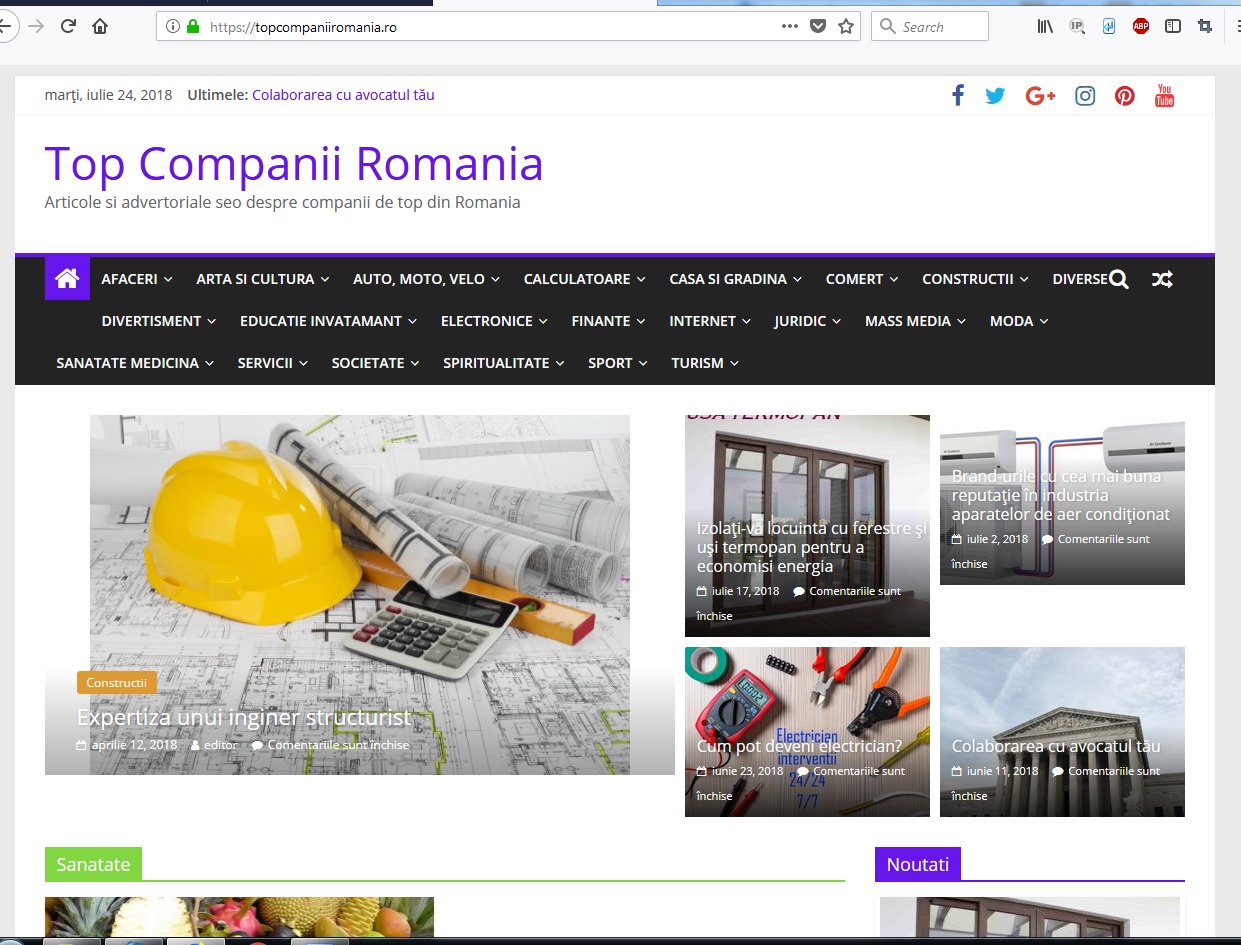
Task: Click the Google Plus social icon
Action: (x=1040, y=96)
